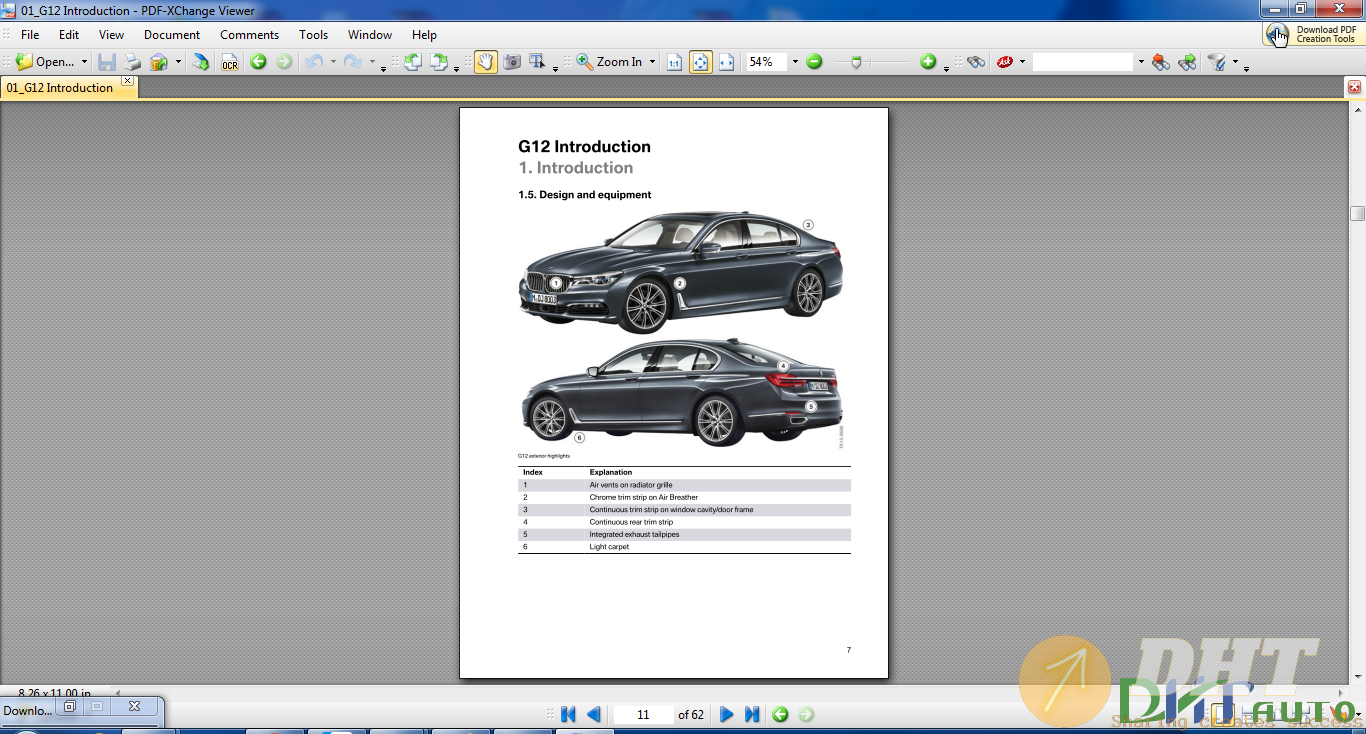The image size is (1366, 734).
Task: Go to previous page arrow
Action: point(593,714)
